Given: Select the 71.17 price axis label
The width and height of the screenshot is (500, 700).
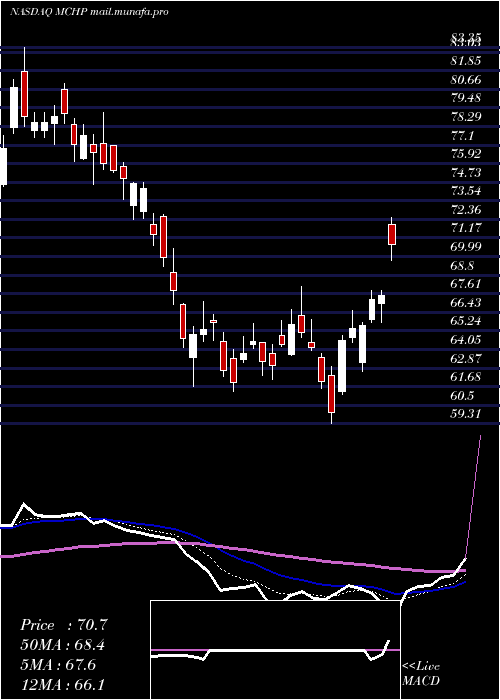Looking at the screenshot, I should tap(465, 228).
